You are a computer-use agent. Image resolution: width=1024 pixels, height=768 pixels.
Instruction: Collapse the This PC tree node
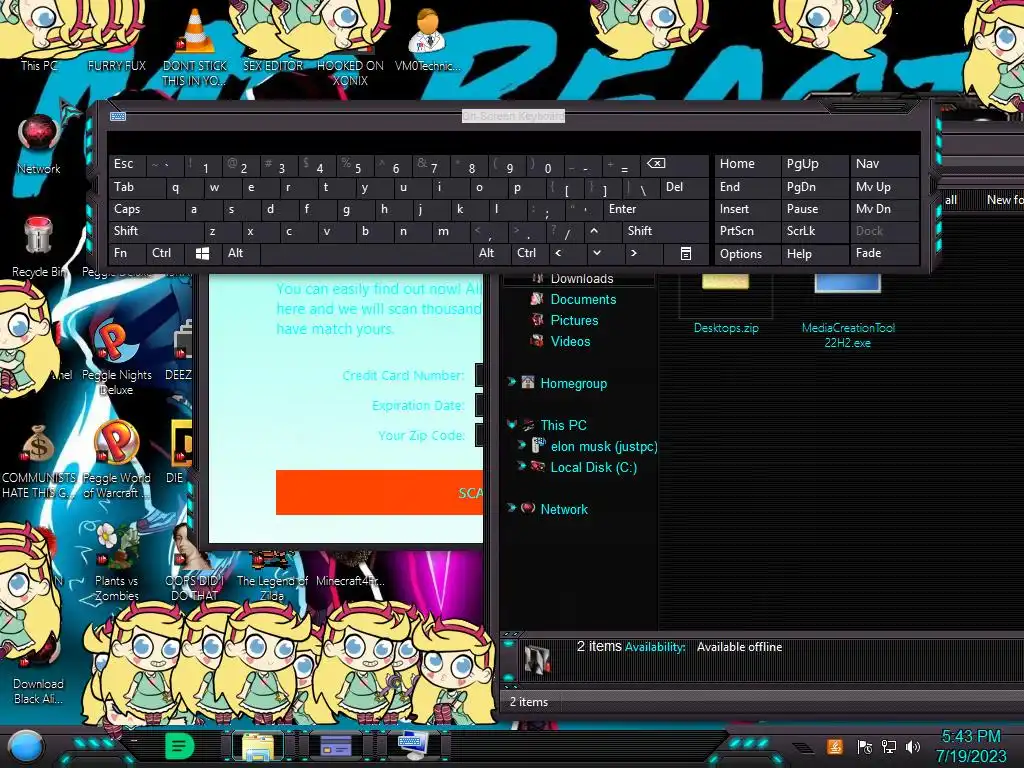point(511,424)
